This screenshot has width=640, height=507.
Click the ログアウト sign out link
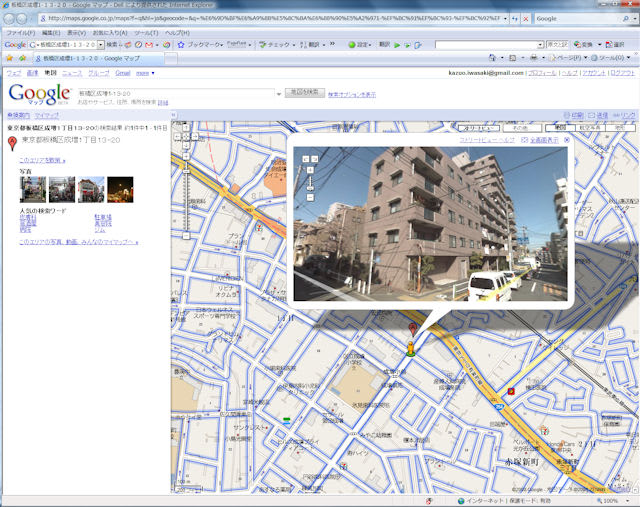[x=622, y=73]
